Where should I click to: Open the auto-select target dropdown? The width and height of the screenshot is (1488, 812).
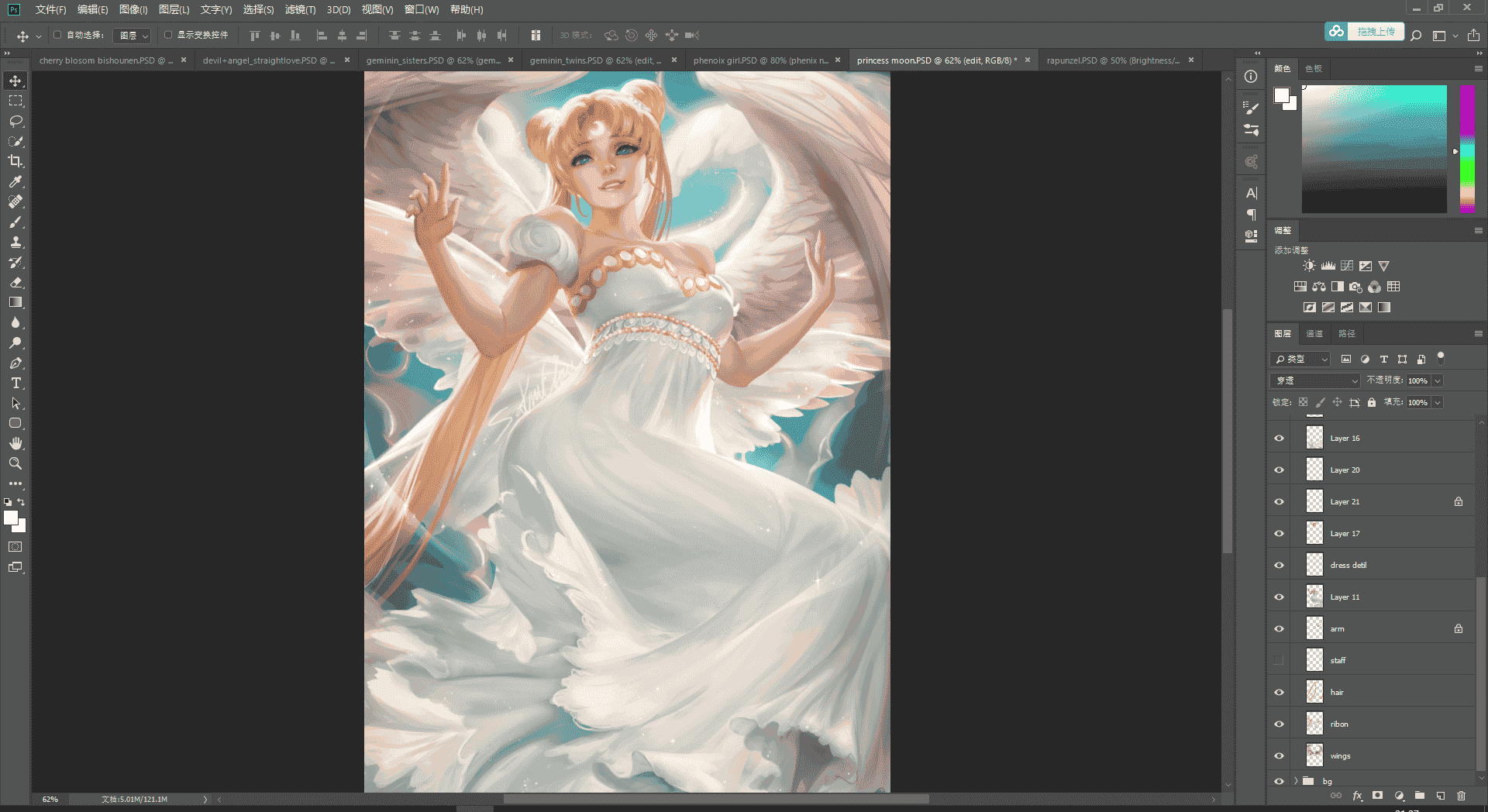click(132, 36)
